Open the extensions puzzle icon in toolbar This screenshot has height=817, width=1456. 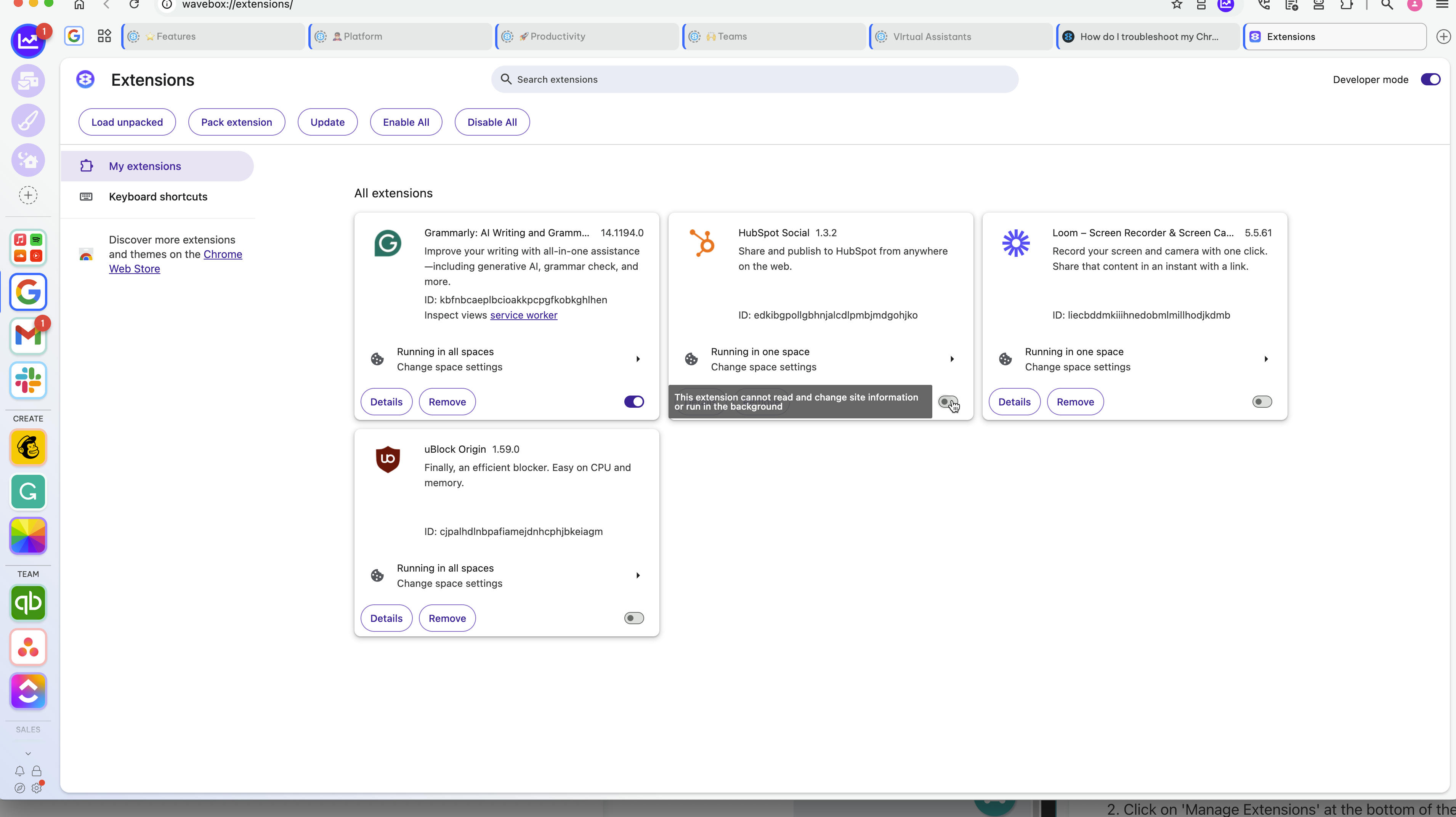tap(1347, 5)
